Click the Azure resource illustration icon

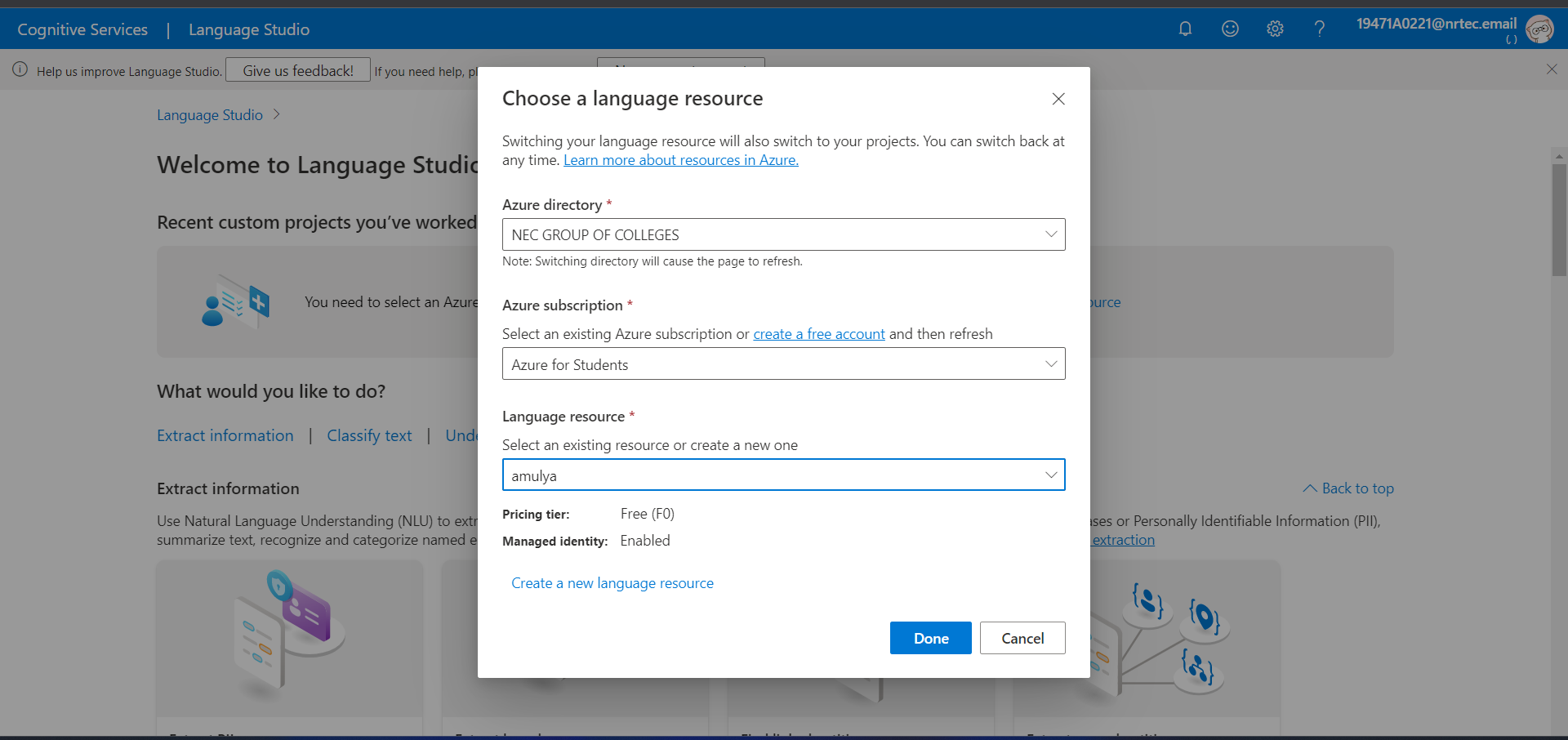(236, 301)
